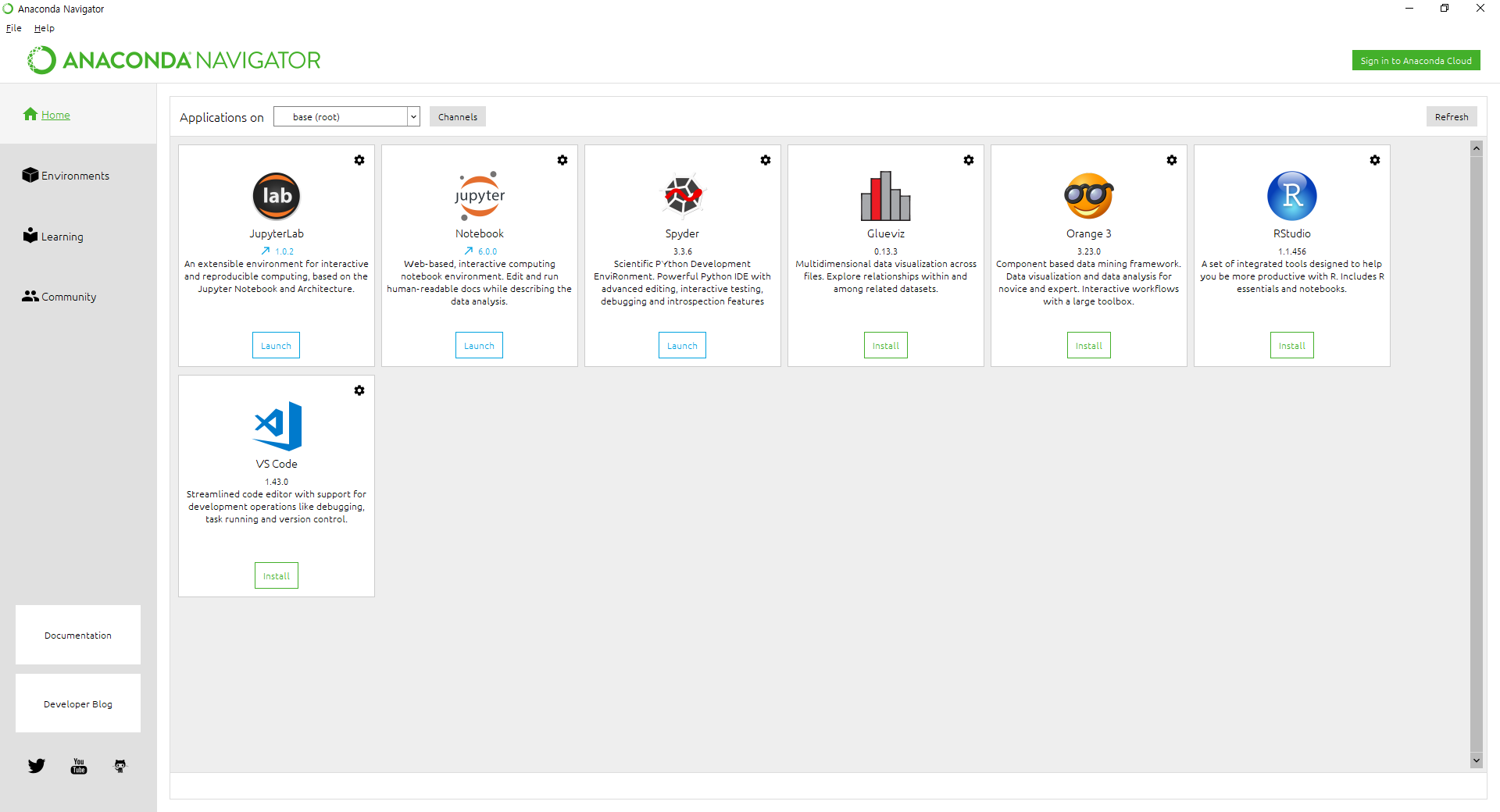The image size is (1500, 812).
Task: Open the Orange 3 card gear options
Action: (1172, 160)
